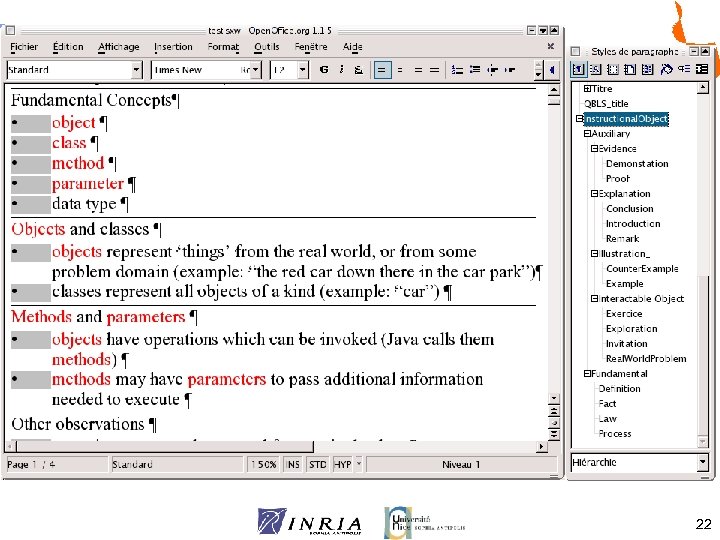
Task: Open the Fichier menu
Action: 24,47
